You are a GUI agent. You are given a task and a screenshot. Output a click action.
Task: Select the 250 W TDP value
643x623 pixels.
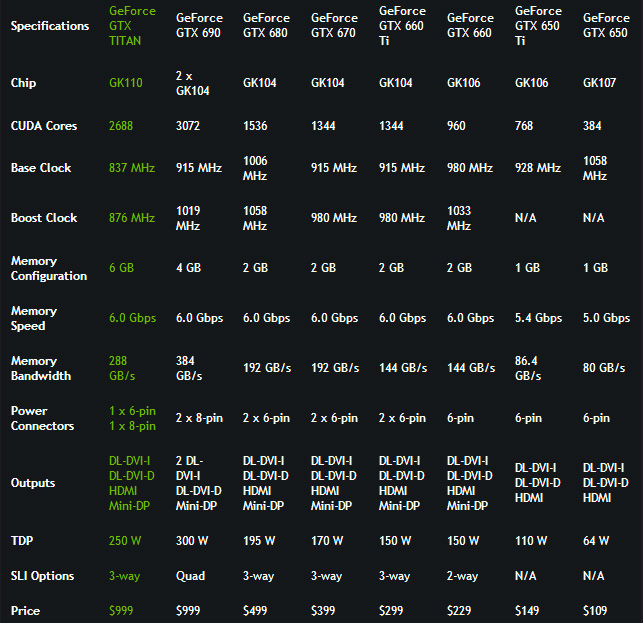125,541
